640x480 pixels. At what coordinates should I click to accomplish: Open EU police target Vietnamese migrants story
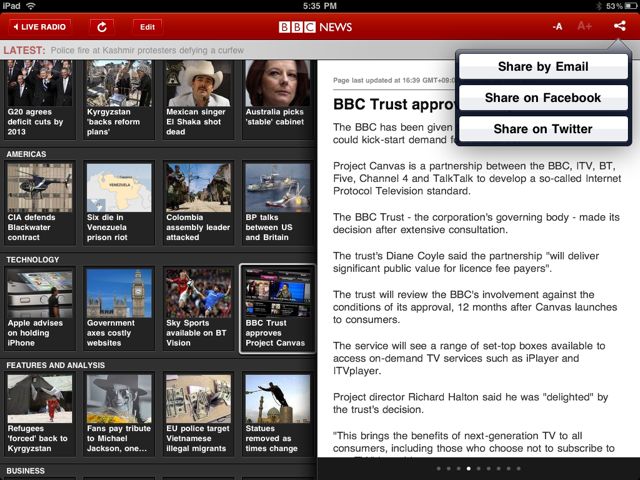pyautogui.click(x=198, y=414)
